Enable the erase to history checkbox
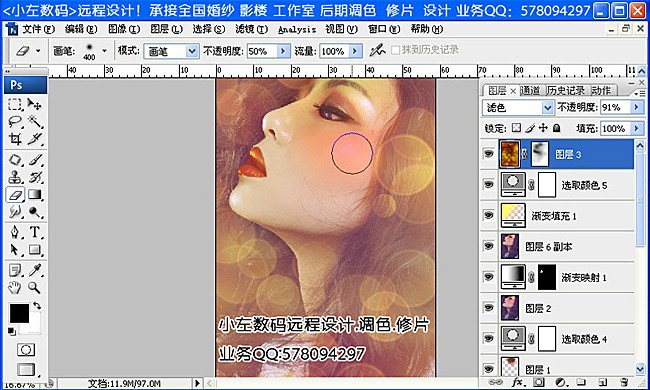Viewport: 650px width, 390px height. tap(395, 50)
